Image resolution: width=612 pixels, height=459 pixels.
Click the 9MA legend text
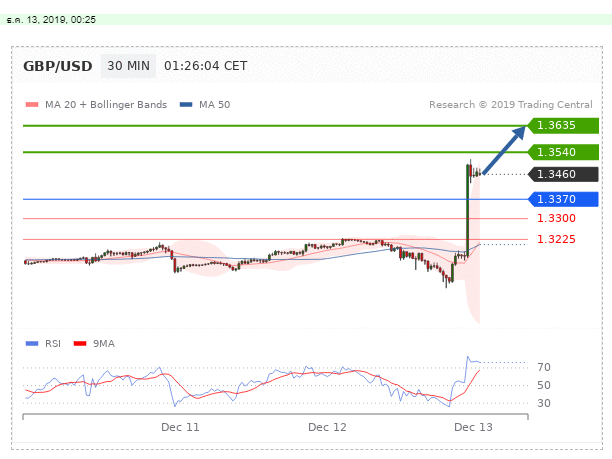tap(104, 343)
